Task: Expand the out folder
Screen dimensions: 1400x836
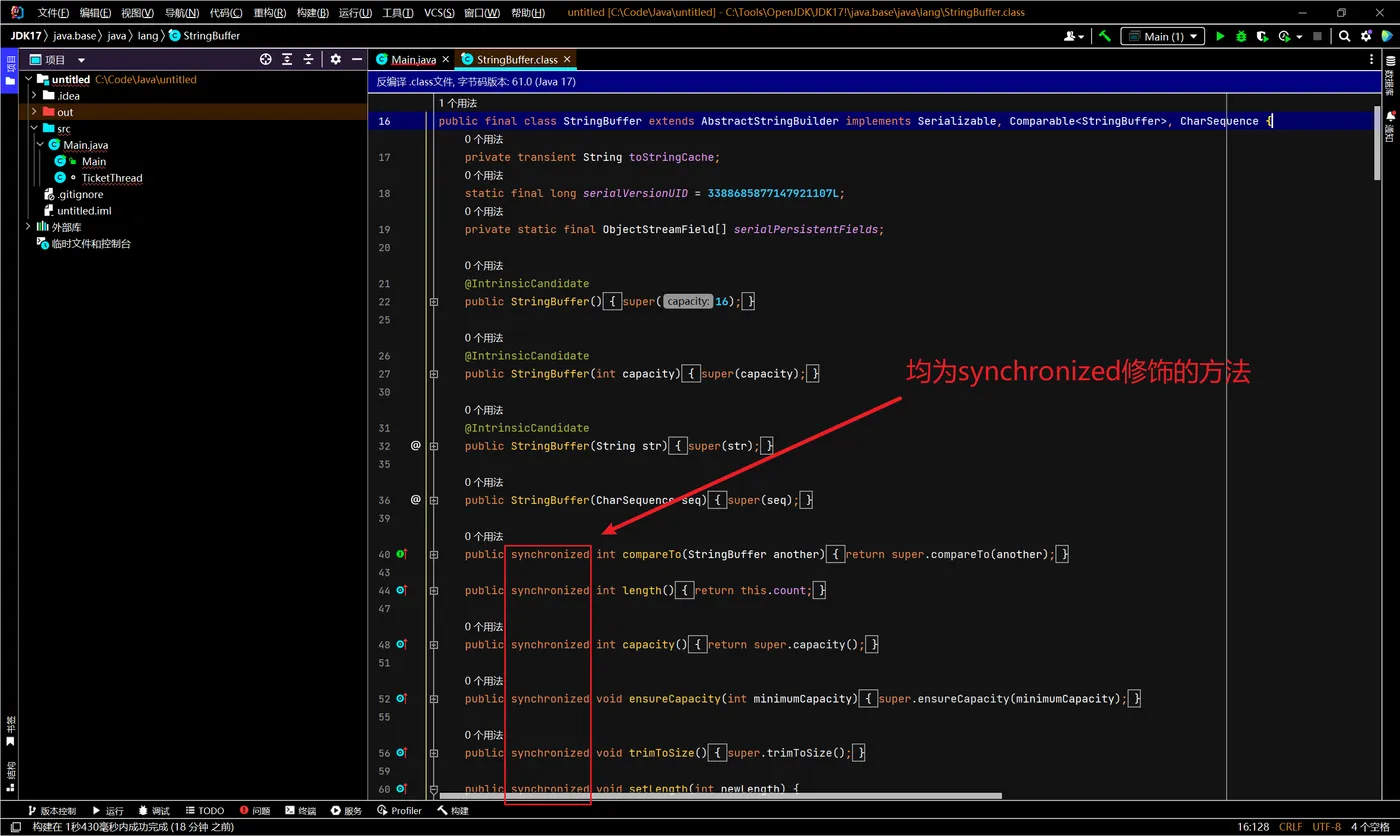Action: (34, 112)
